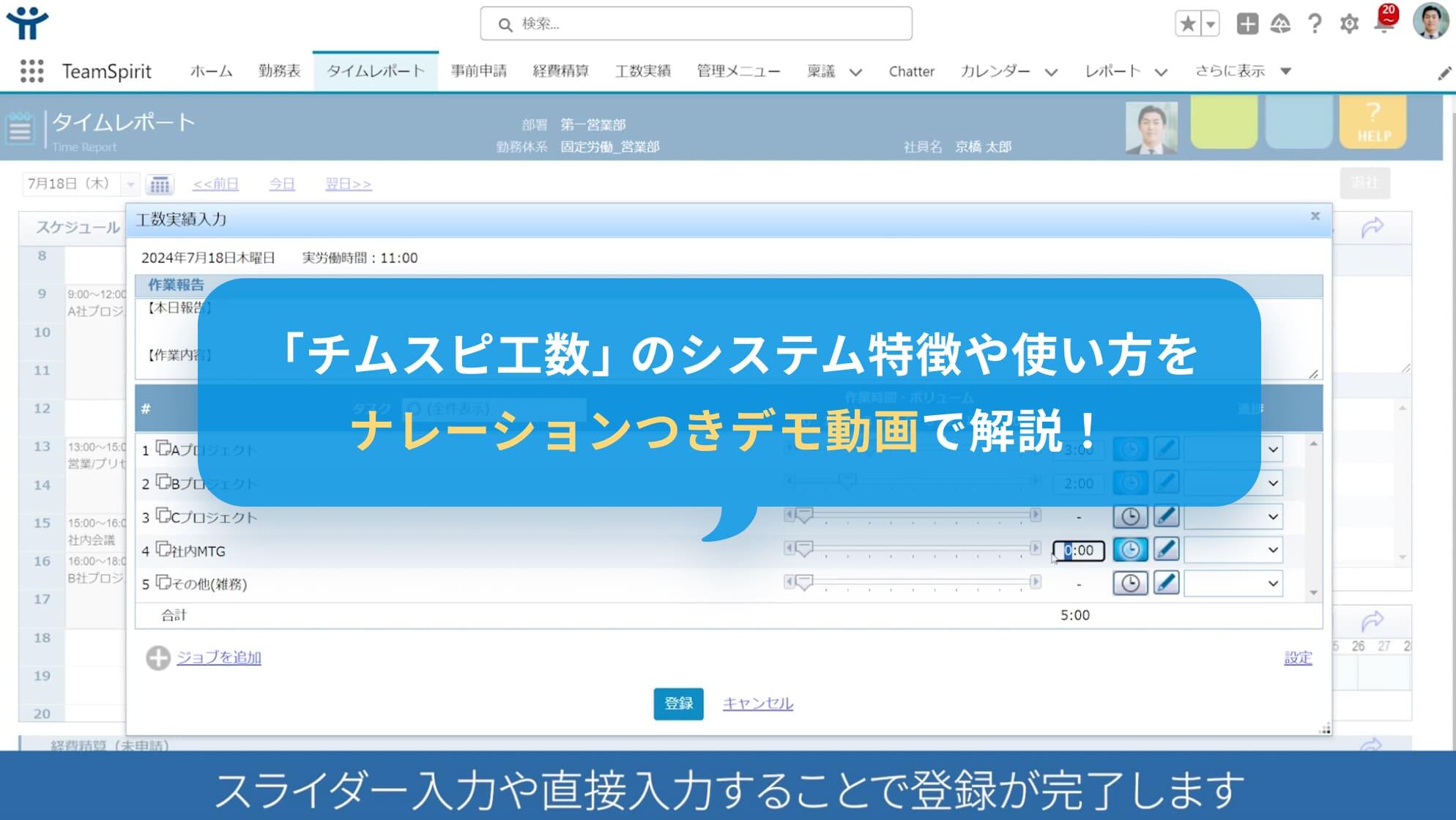Open the 設定 link in dialog
Viewport: 1456px width, 820px height.
[x=1298, y=657]
